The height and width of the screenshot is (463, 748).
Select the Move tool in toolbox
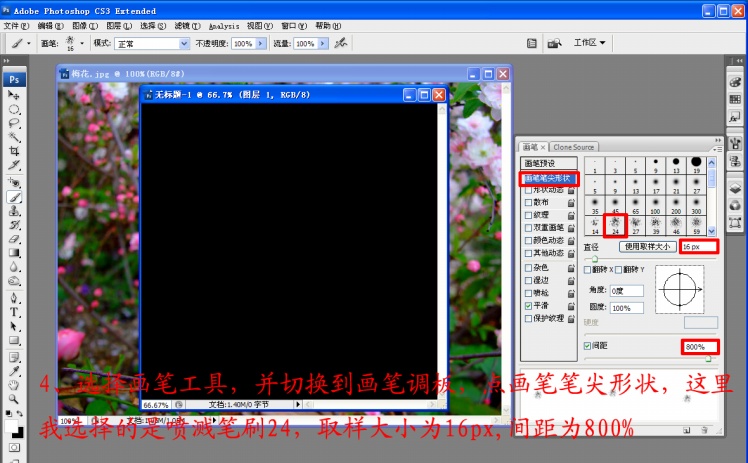click(x=15, y=95)
